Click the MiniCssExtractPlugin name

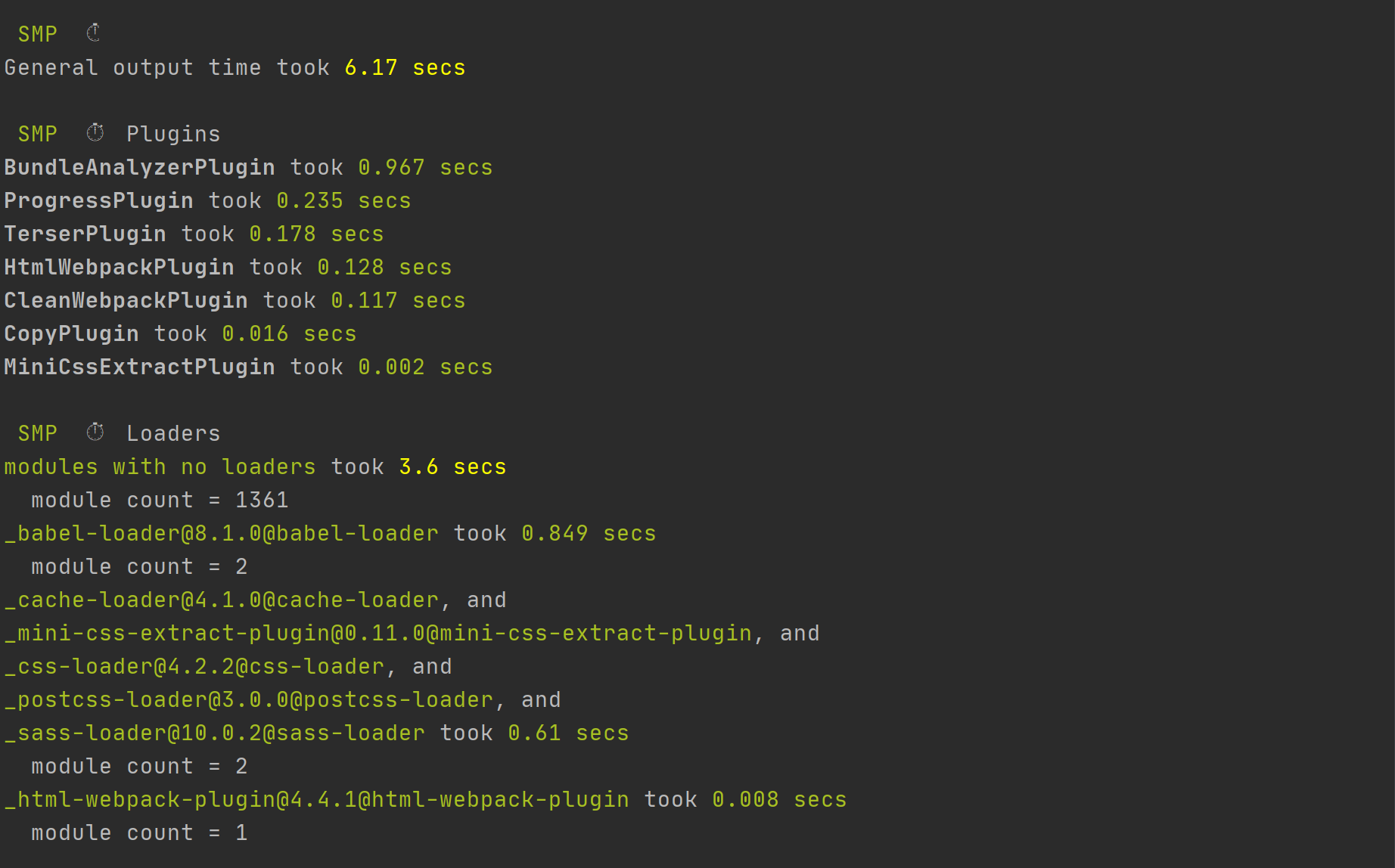pyautogui.click(x=140, y=367)
